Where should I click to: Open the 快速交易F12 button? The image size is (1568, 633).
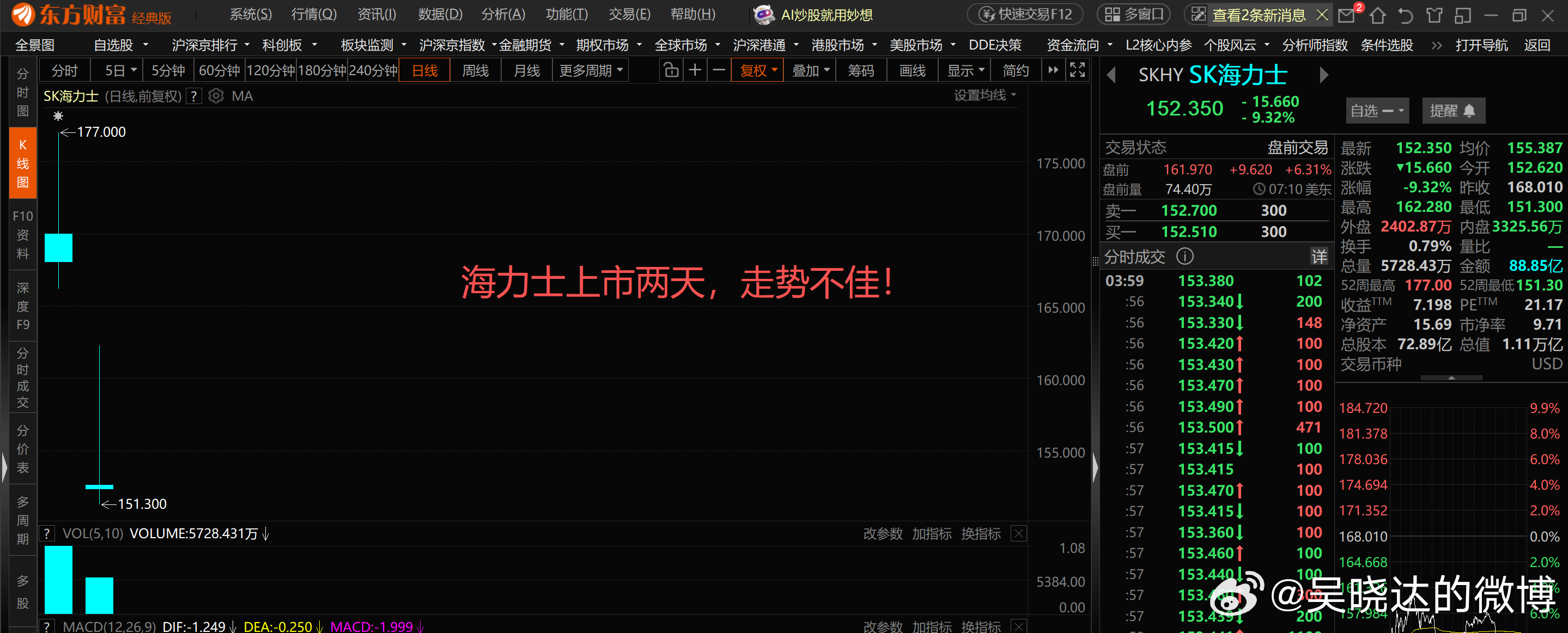click(x=1025, y=15)
